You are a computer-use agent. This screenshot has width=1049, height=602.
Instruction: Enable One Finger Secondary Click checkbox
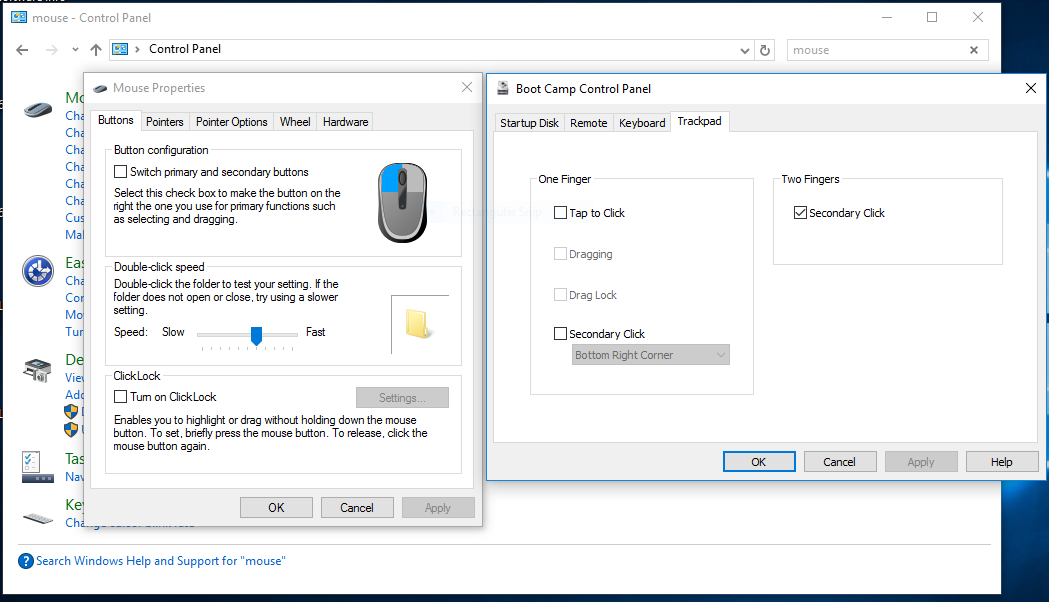click(x=561, y=334)
